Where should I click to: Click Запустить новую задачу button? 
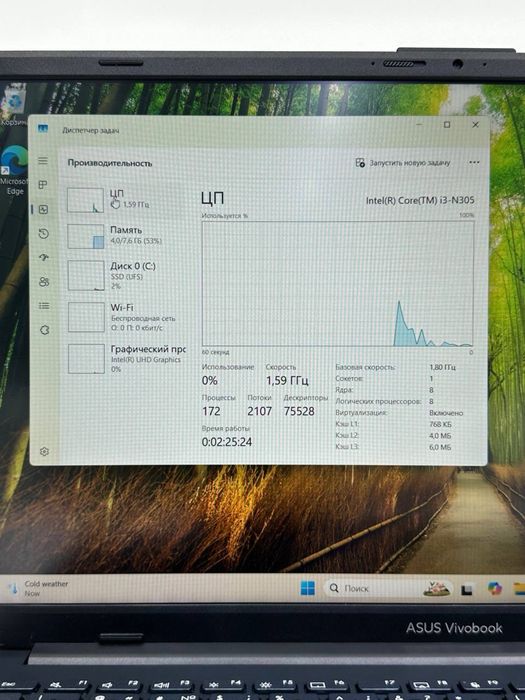403,163
